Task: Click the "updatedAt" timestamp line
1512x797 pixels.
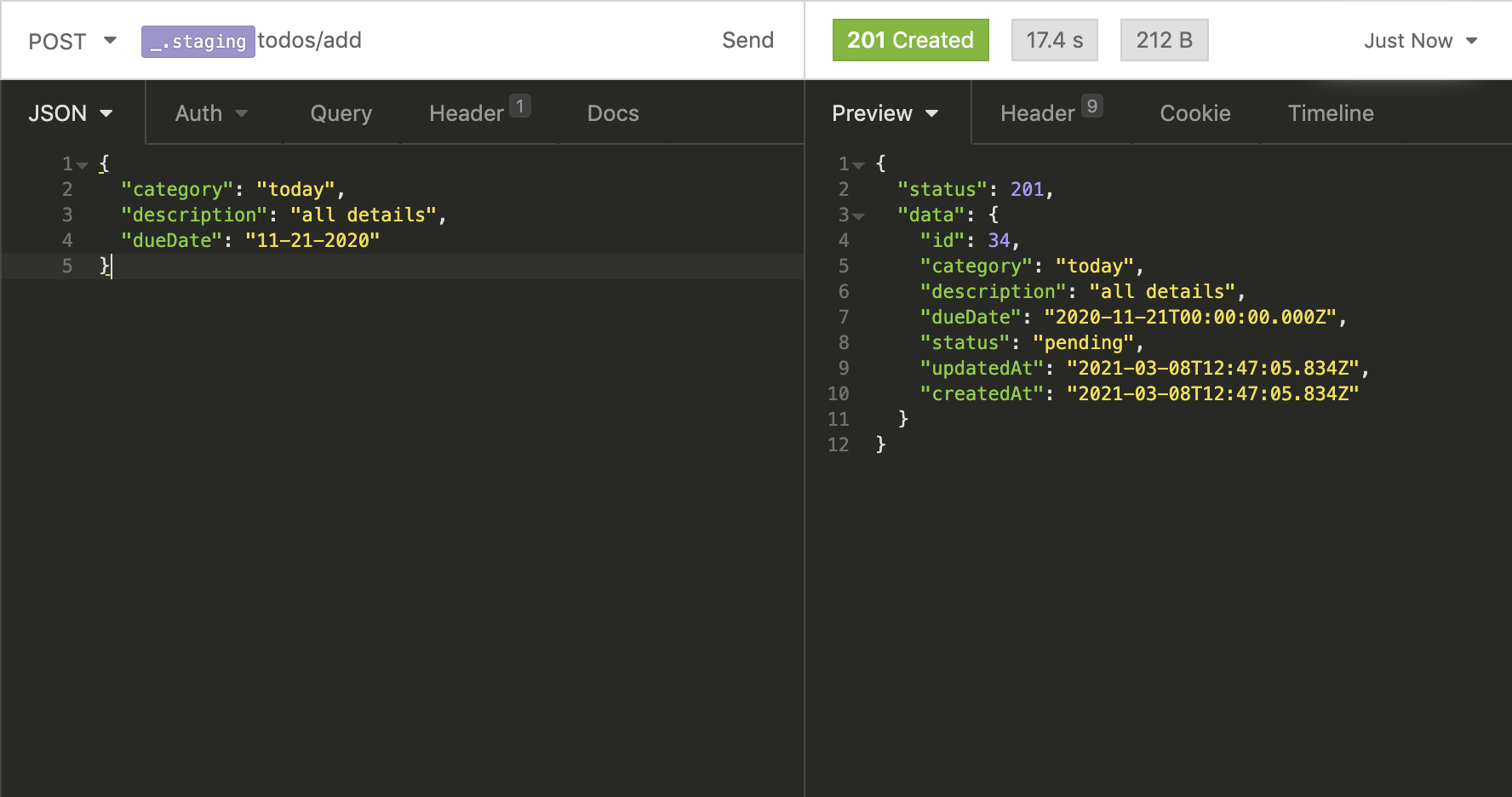Action: point(1144,368)
